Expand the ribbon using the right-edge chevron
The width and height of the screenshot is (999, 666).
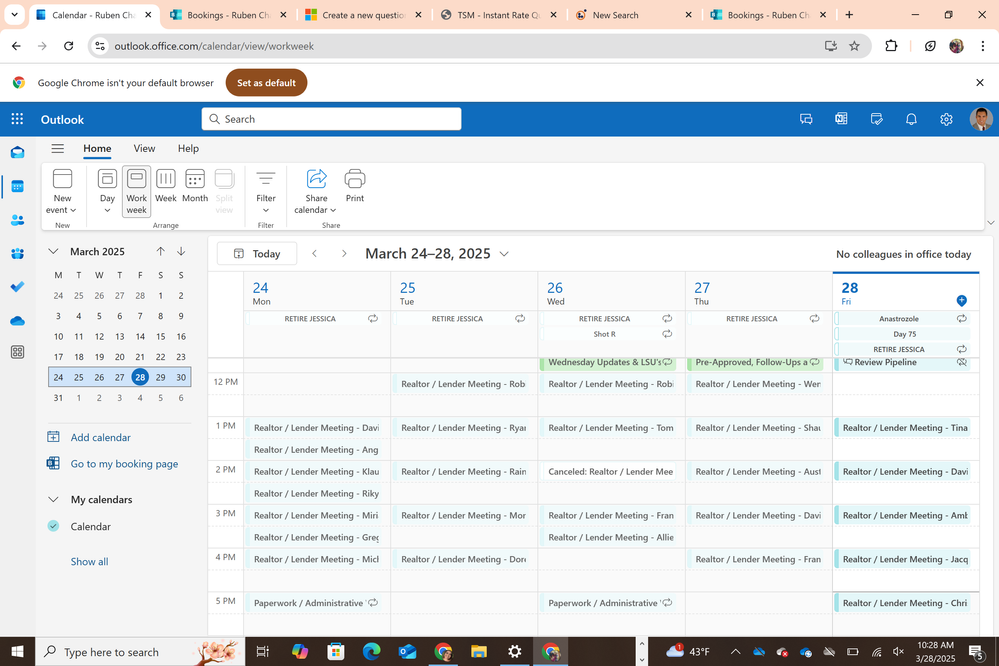(990, 222)
